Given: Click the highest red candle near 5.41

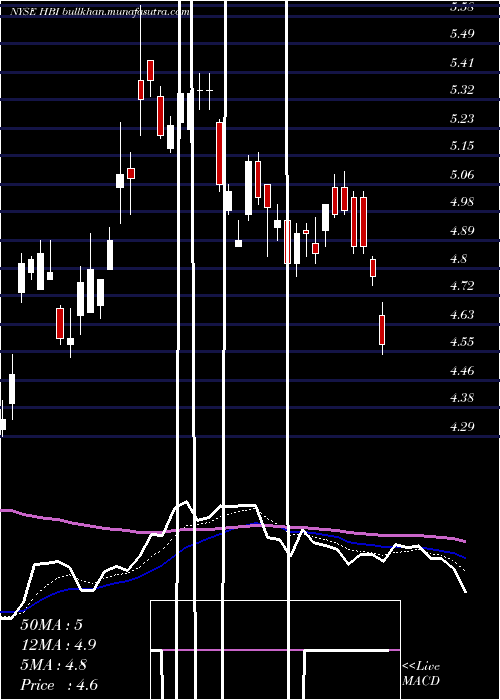Looking at the screenshot, I should [150, 71].
